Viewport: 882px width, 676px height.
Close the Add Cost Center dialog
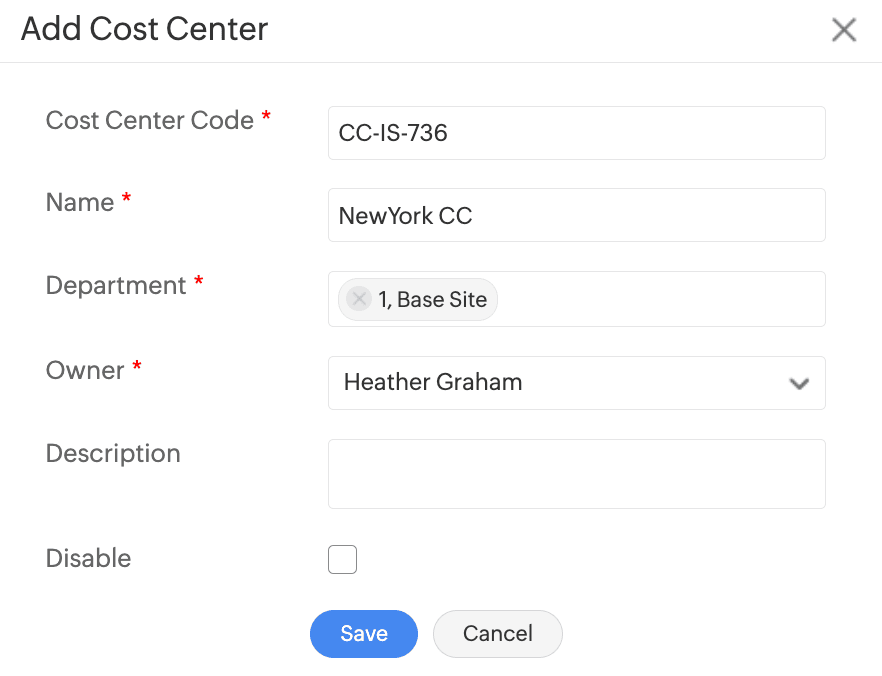pos(844,30)
